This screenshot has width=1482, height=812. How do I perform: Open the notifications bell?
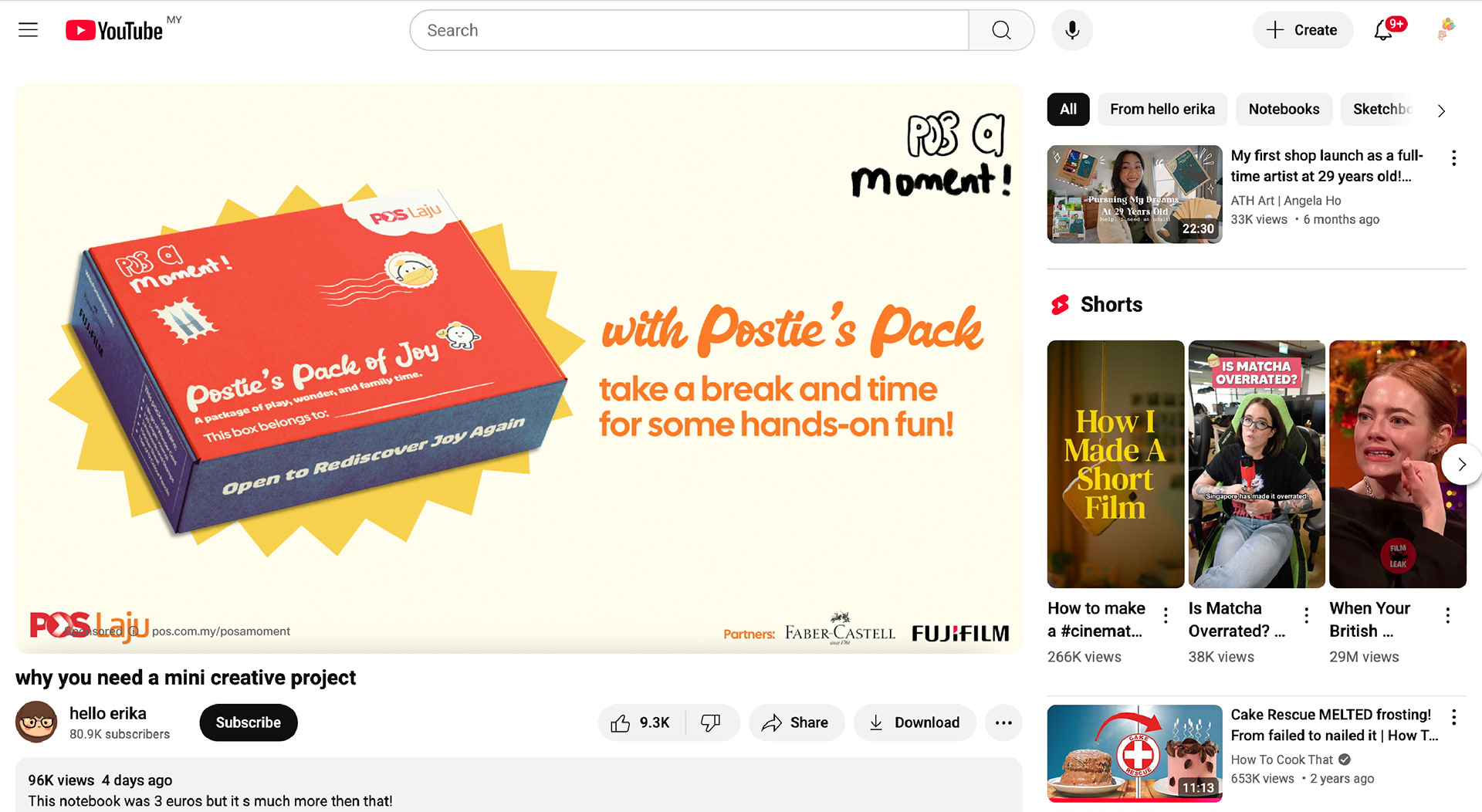point(1384,30)
